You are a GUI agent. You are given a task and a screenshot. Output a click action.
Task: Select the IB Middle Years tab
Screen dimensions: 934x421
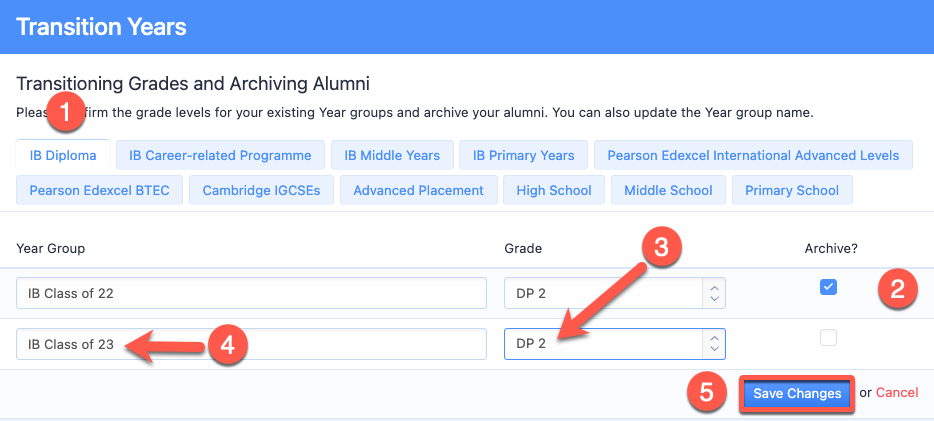tap(392, 155)
